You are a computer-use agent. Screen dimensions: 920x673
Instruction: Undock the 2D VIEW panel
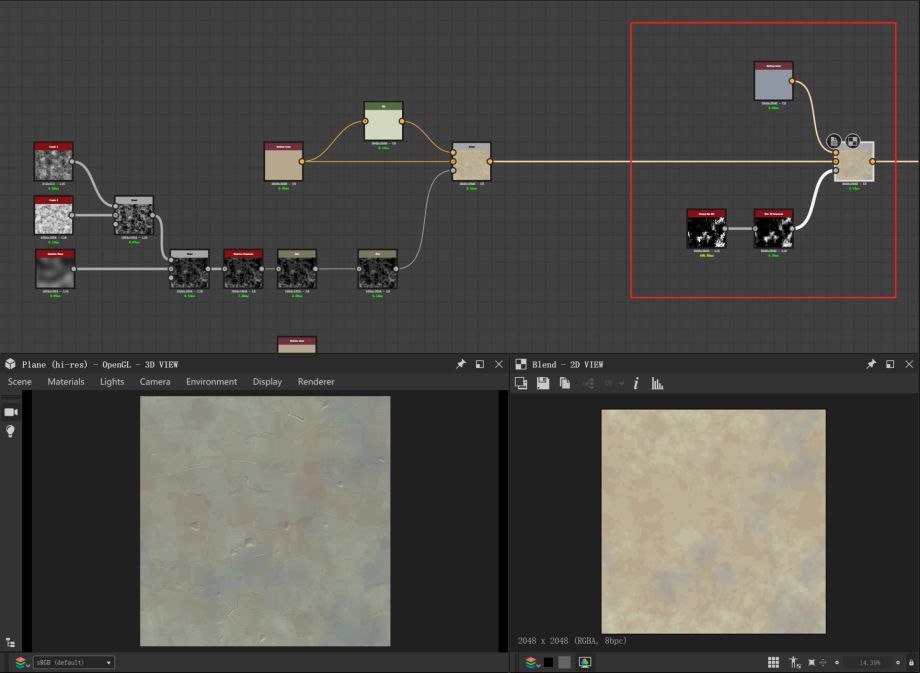pyautogui.click(x=890, y=364)
